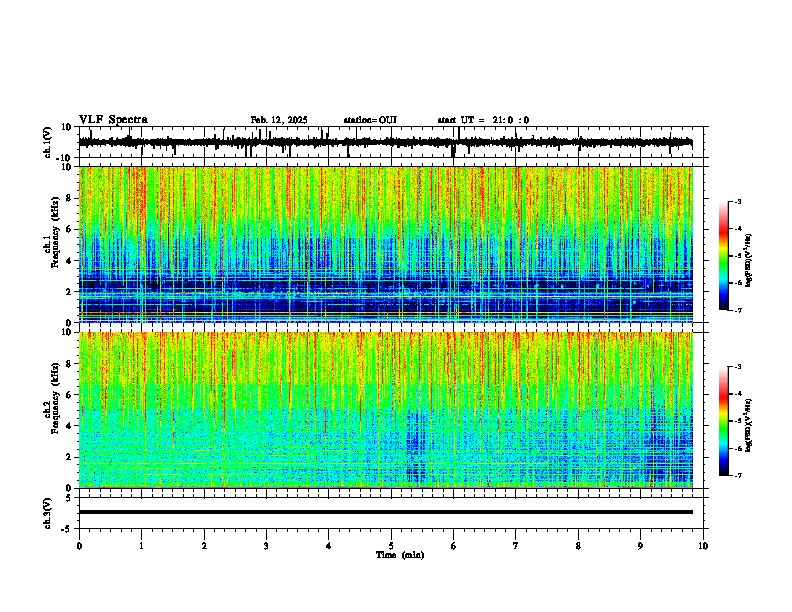792x612 pixels.
Task: Click the 'VLF Spectra' title text
Action: [113, 120]
